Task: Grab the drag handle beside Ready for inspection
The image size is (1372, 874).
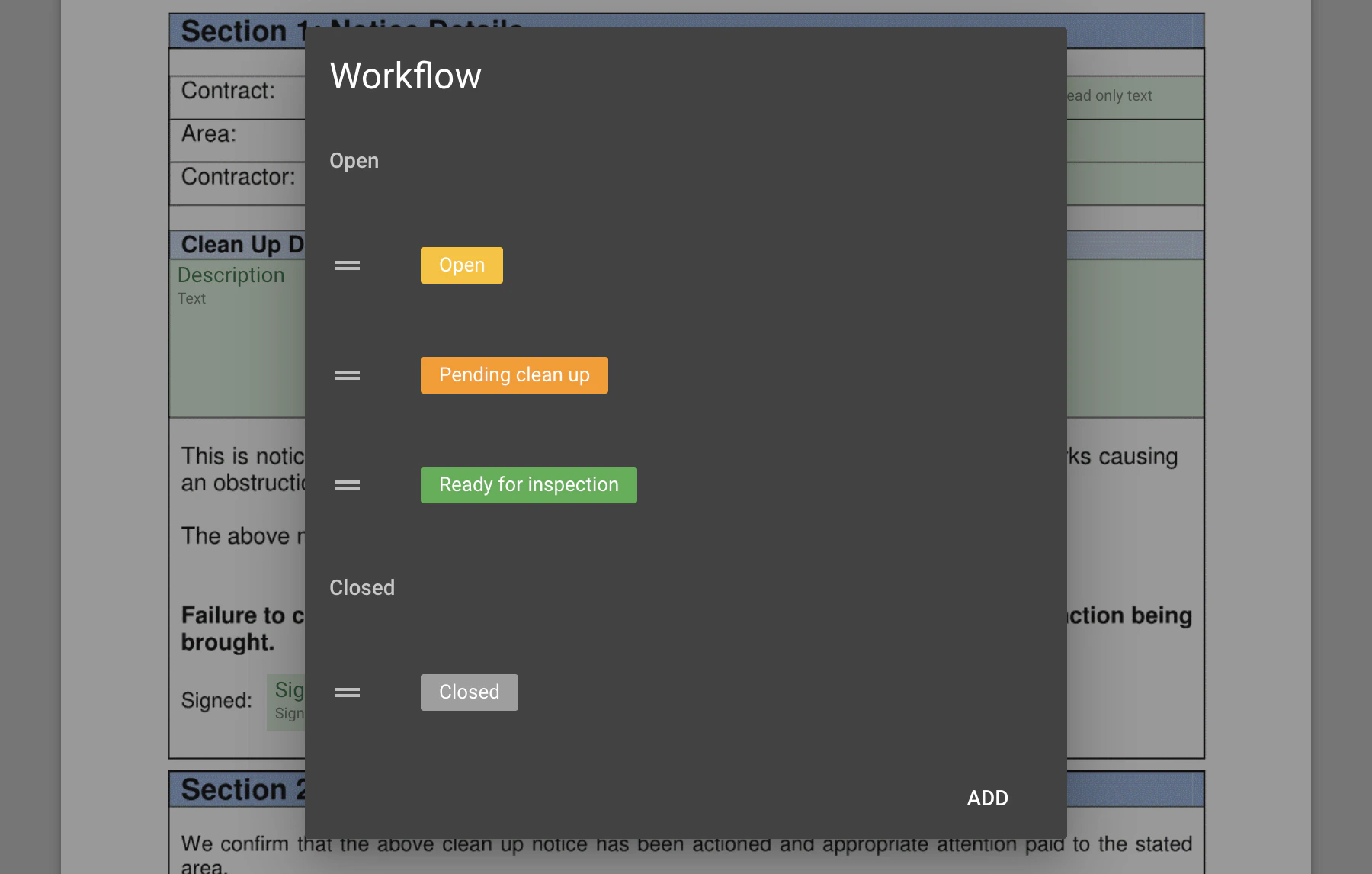Action: point(347,484)
